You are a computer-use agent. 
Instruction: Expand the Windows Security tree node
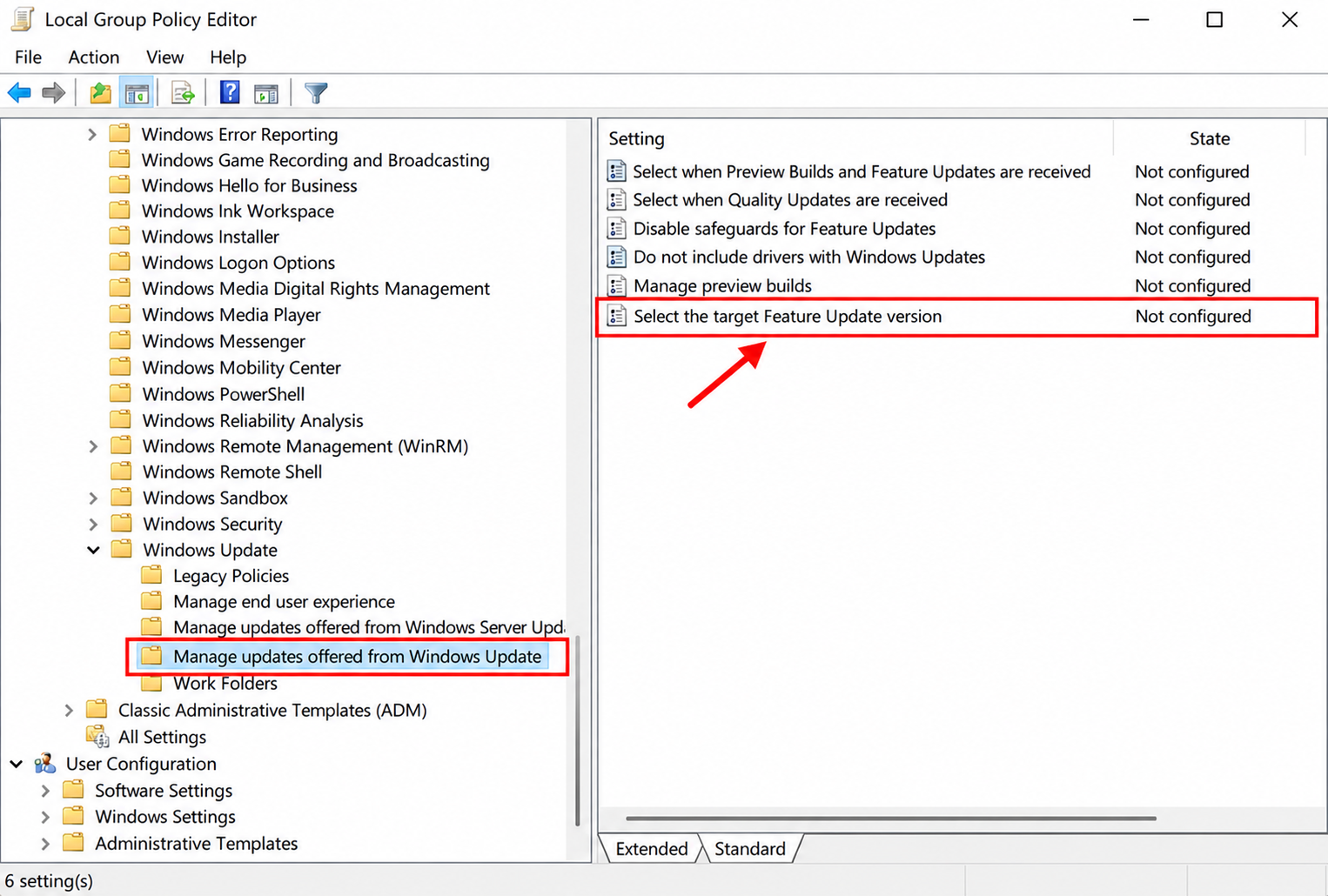click(x=92, y=524)
